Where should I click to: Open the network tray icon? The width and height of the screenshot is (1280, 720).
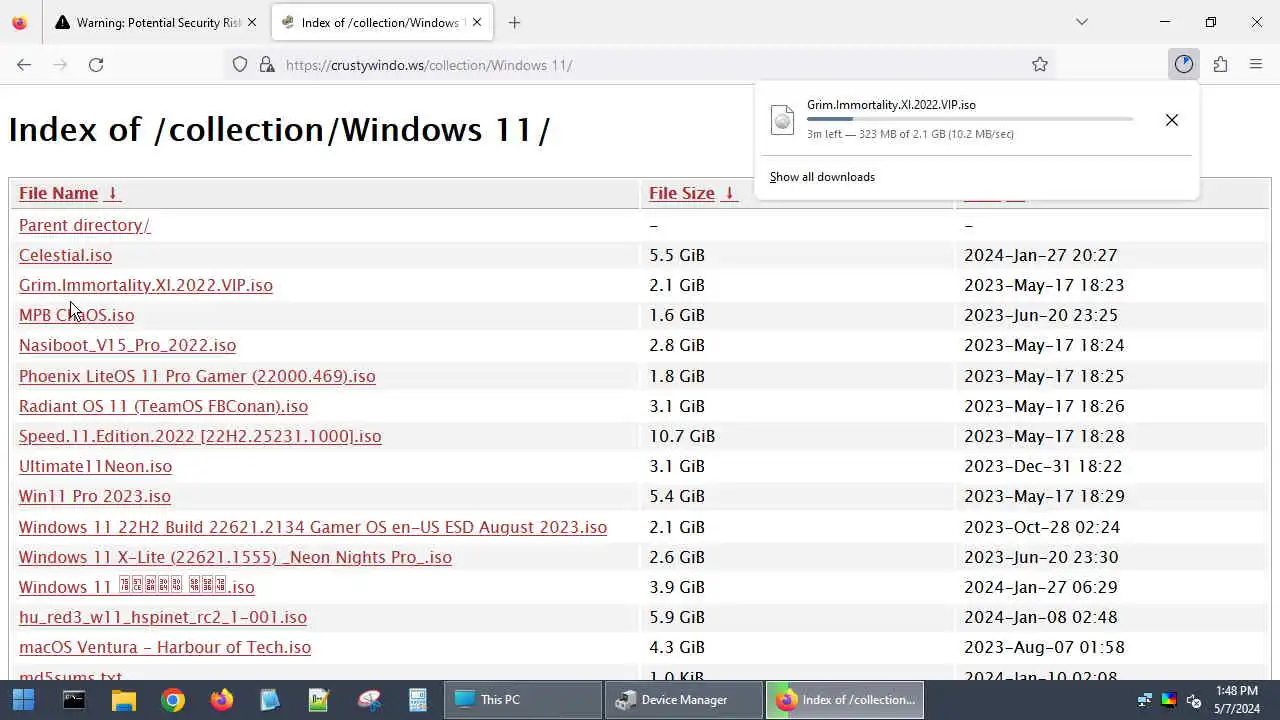tap(1144, 700)
